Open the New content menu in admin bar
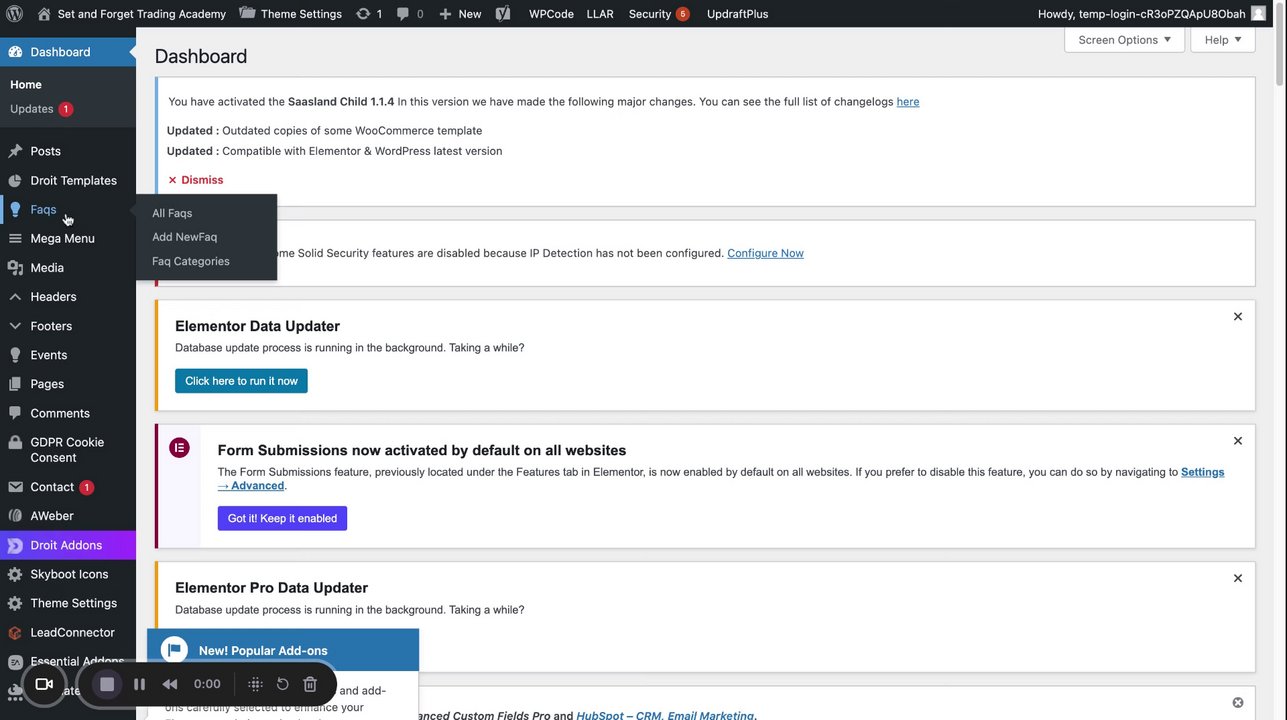Viewport: 1287px width, 720px height. coord(460,14)
